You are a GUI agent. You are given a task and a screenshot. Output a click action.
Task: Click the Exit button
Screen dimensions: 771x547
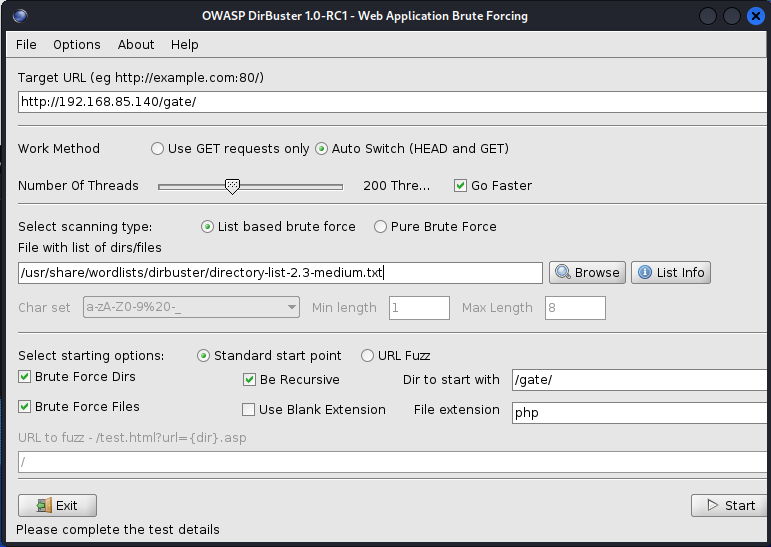[x=57, y=505]
